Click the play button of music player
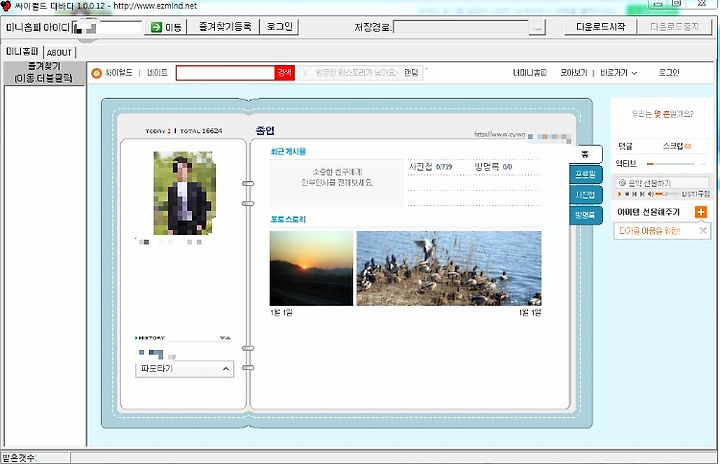 619,194
